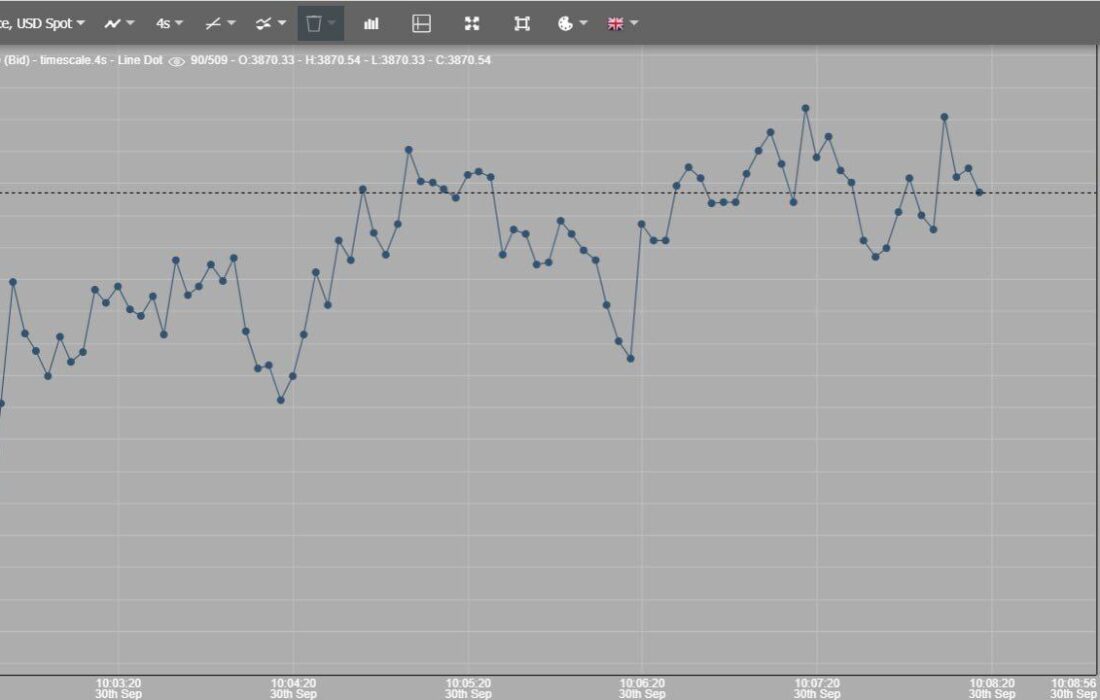Open the USD Spot instrument dropdown
The height and width of the screenshot is (700, 1100).
tap(45, 23)
